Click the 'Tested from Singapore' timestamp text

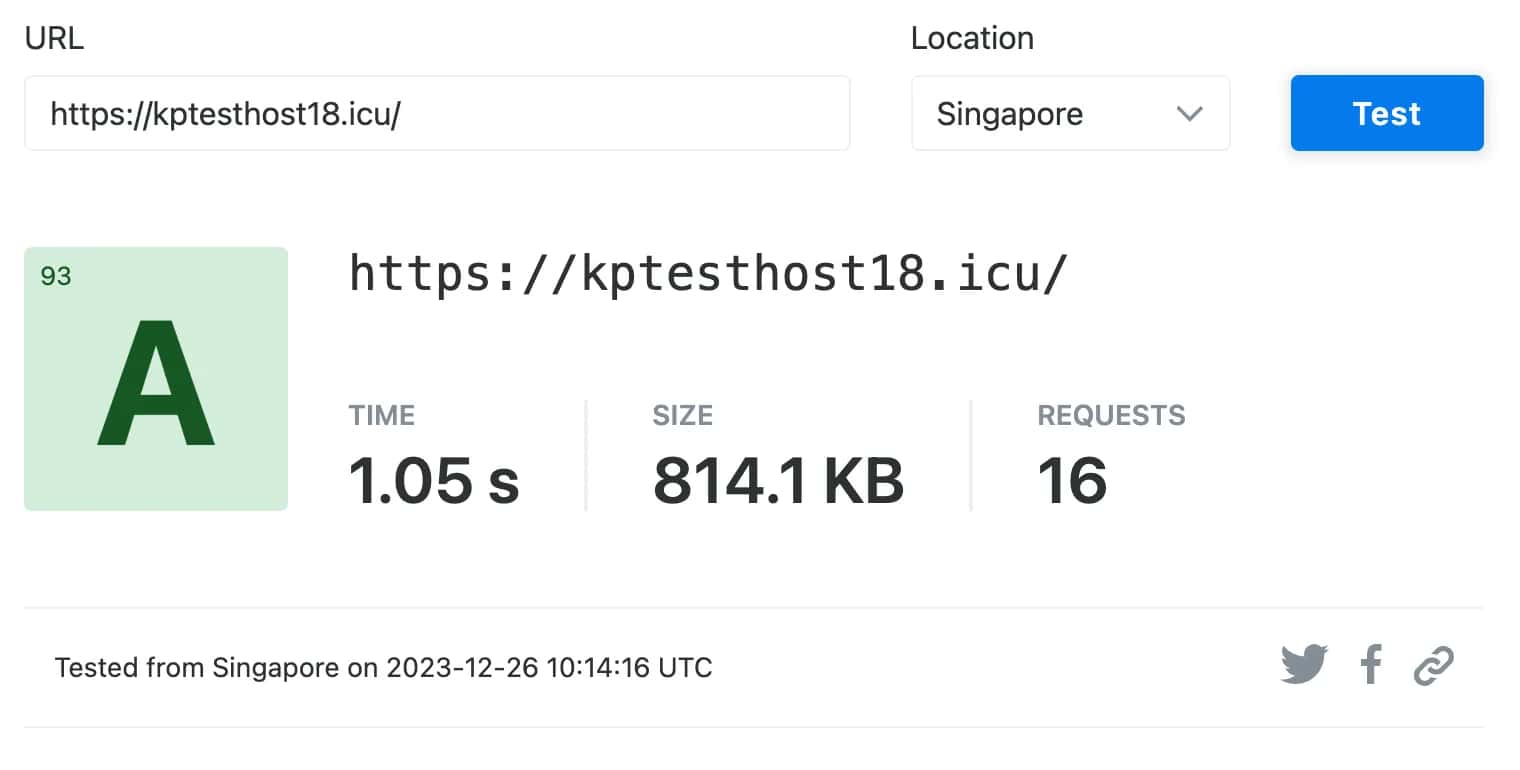click(383, 667)
